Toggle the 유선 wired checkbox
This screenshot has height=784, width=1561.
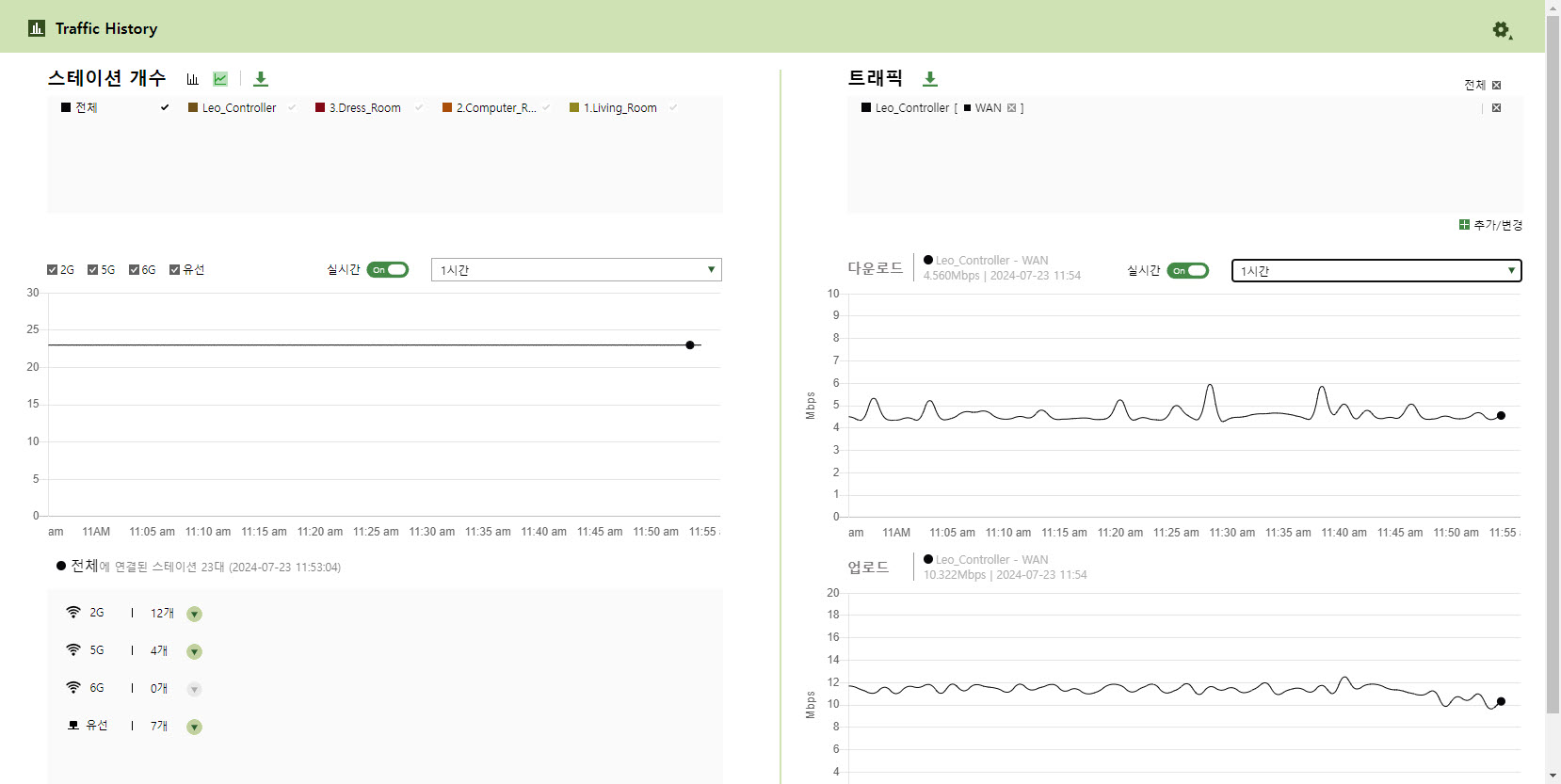[x=174, y=270]
